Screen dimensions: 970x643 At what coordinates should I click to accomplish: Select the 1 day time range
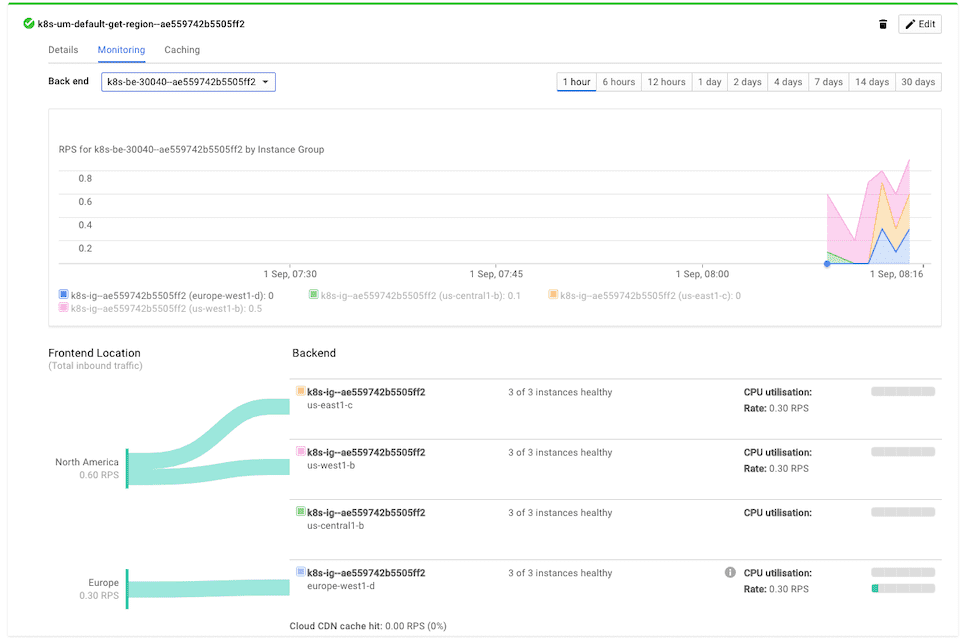pyautogui.click(x=709, y=82)
